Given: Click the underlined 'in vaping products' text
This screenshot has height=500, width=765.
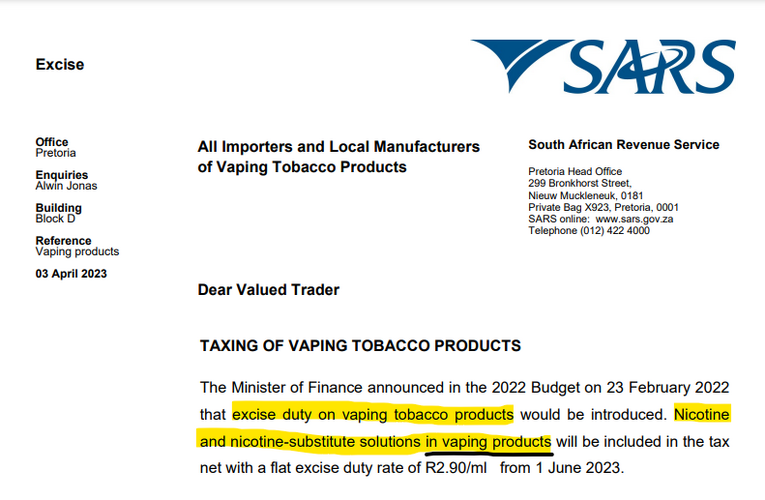Looking at the screenshot, I should pos(488,442).
